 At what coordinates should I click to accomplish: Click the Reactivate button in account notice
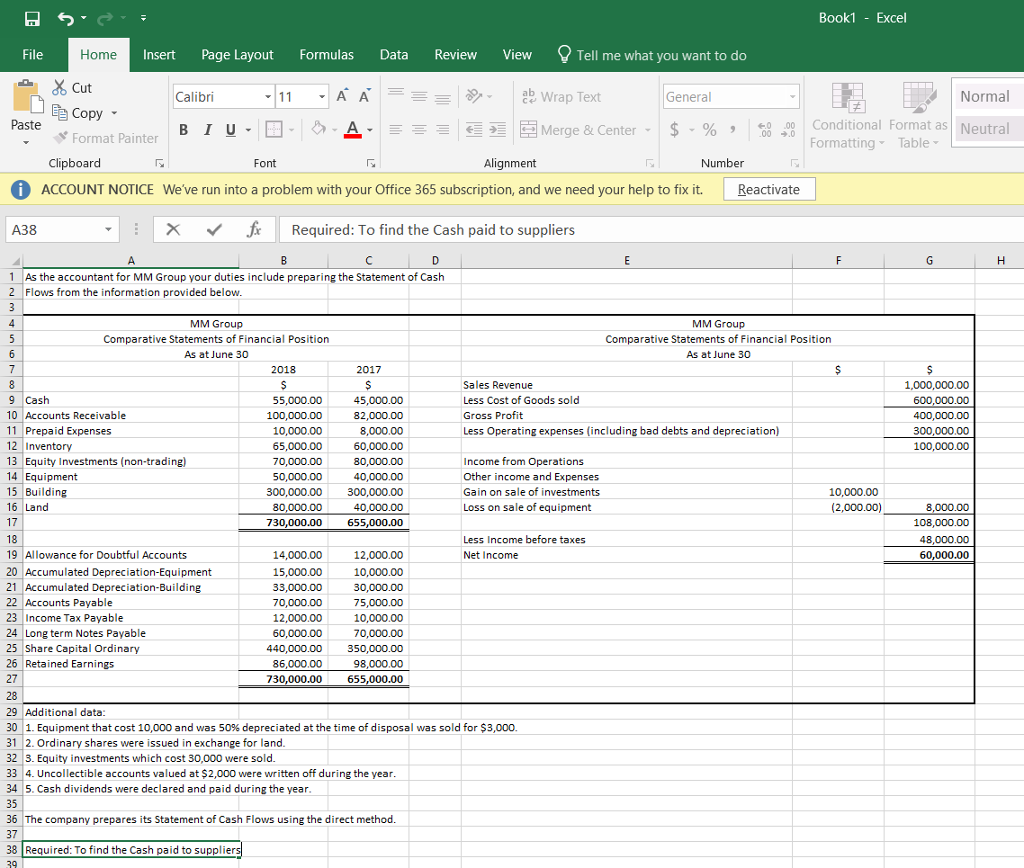point(768,188)
